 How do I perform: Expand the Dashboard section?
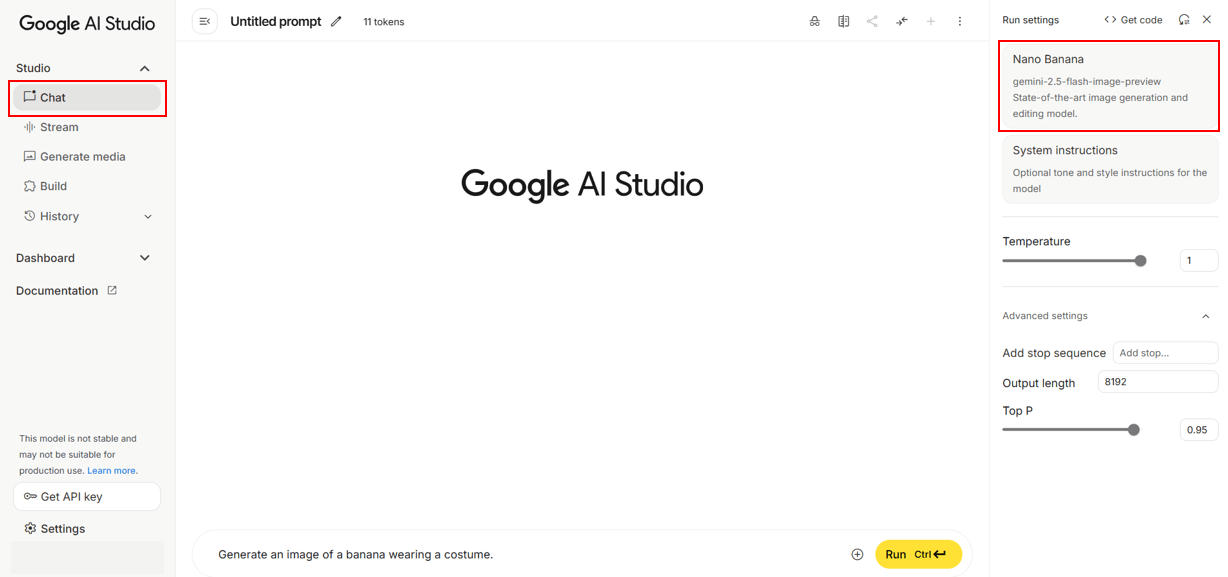tap(145, 258)
